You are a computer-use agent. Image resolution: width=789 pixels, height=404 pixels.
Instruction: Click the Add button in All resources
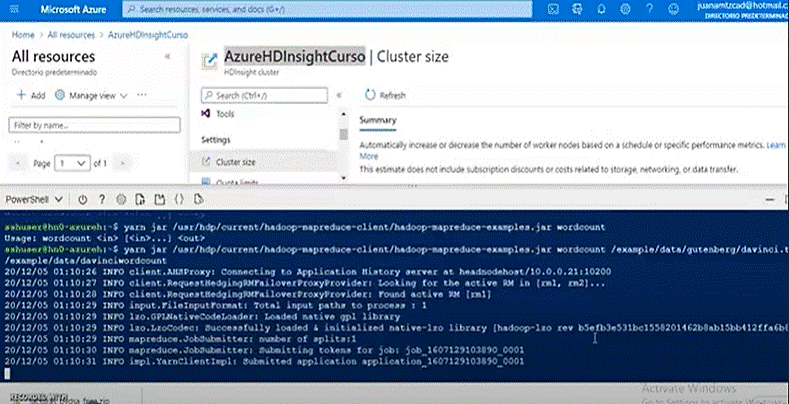coord(31,95)
